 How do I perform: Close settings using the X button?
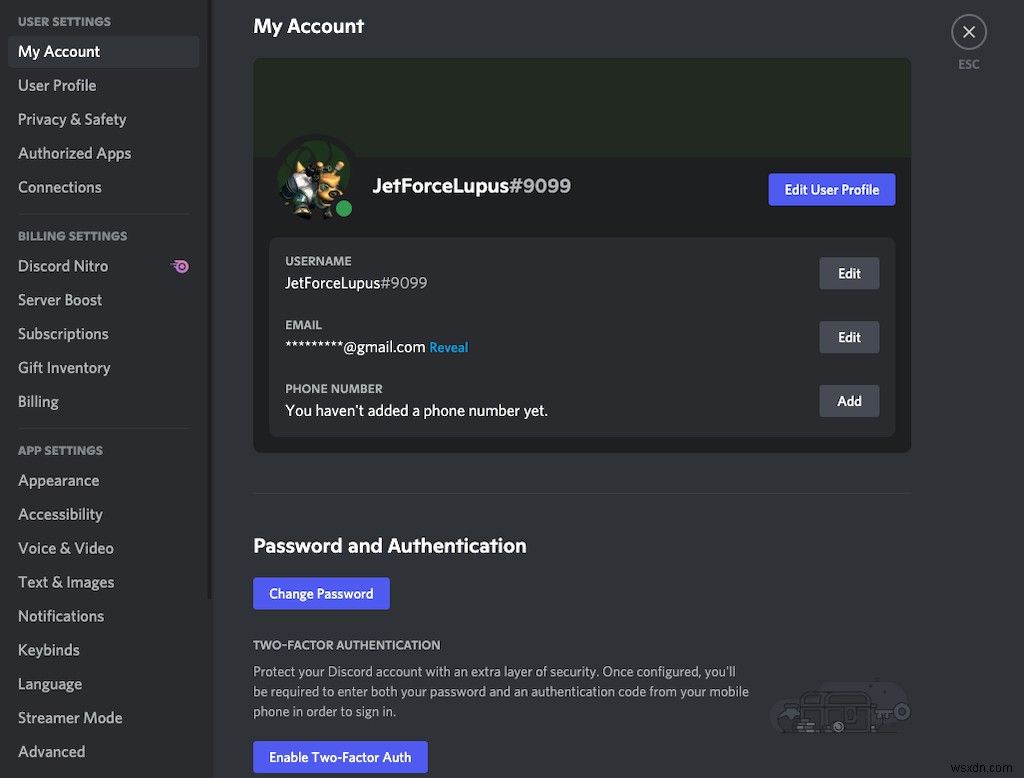pyautogui.click(x=968, y=31)
